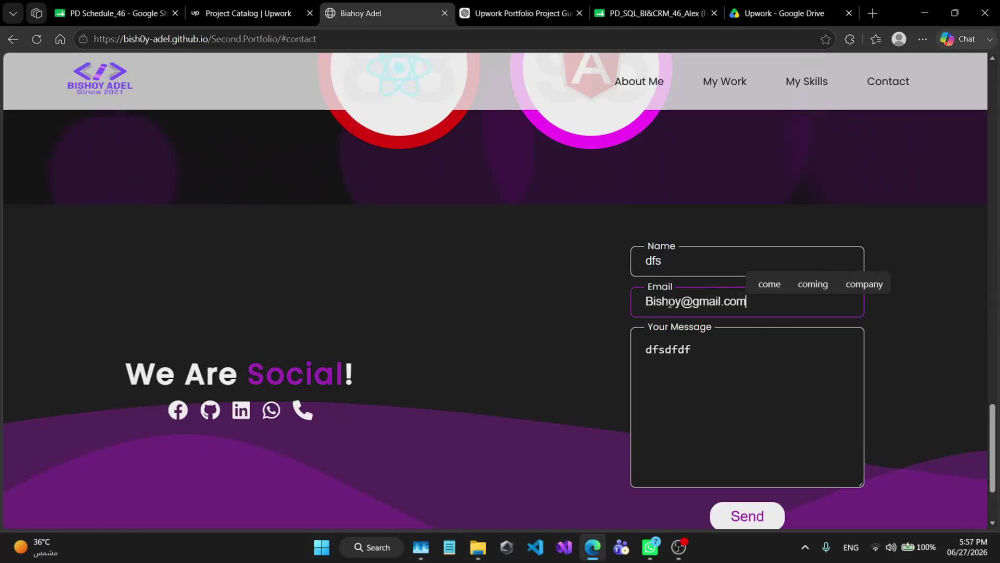
Task: Click the battery 100% indicator
Action: (x=918, y=547)
